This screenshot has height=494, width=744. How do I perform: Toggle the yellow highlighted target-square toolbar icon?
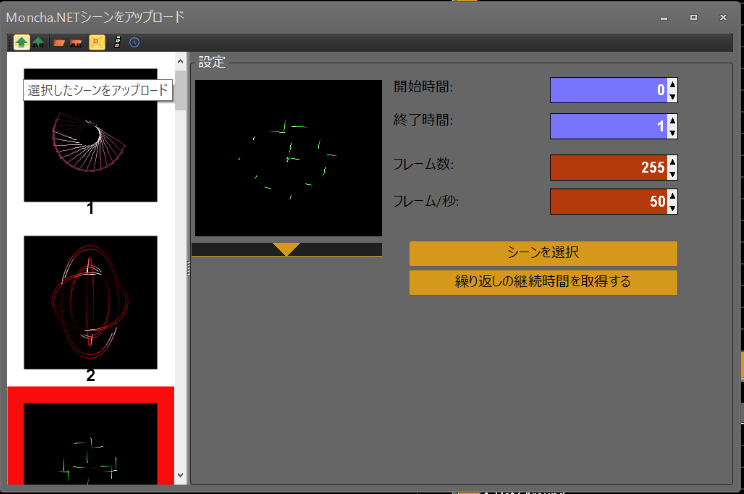(97, 42)
